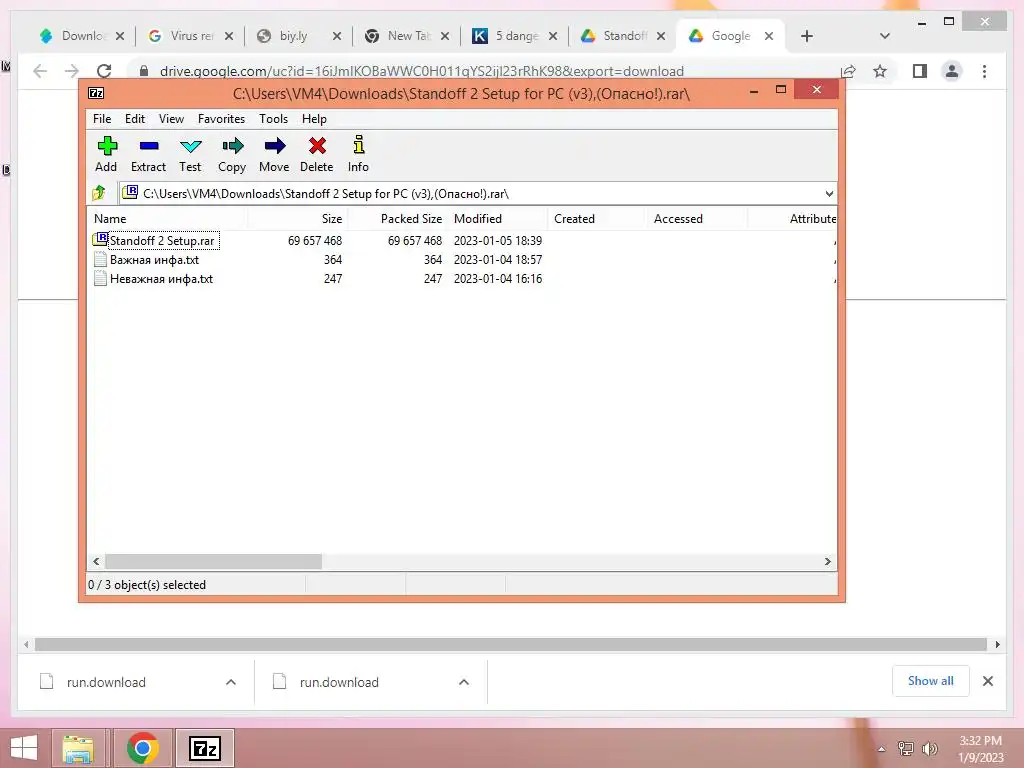Viewport: 1024px width, 768px height.
Task: Expand the 7-Zip address path dropdown
Action: 829,193
